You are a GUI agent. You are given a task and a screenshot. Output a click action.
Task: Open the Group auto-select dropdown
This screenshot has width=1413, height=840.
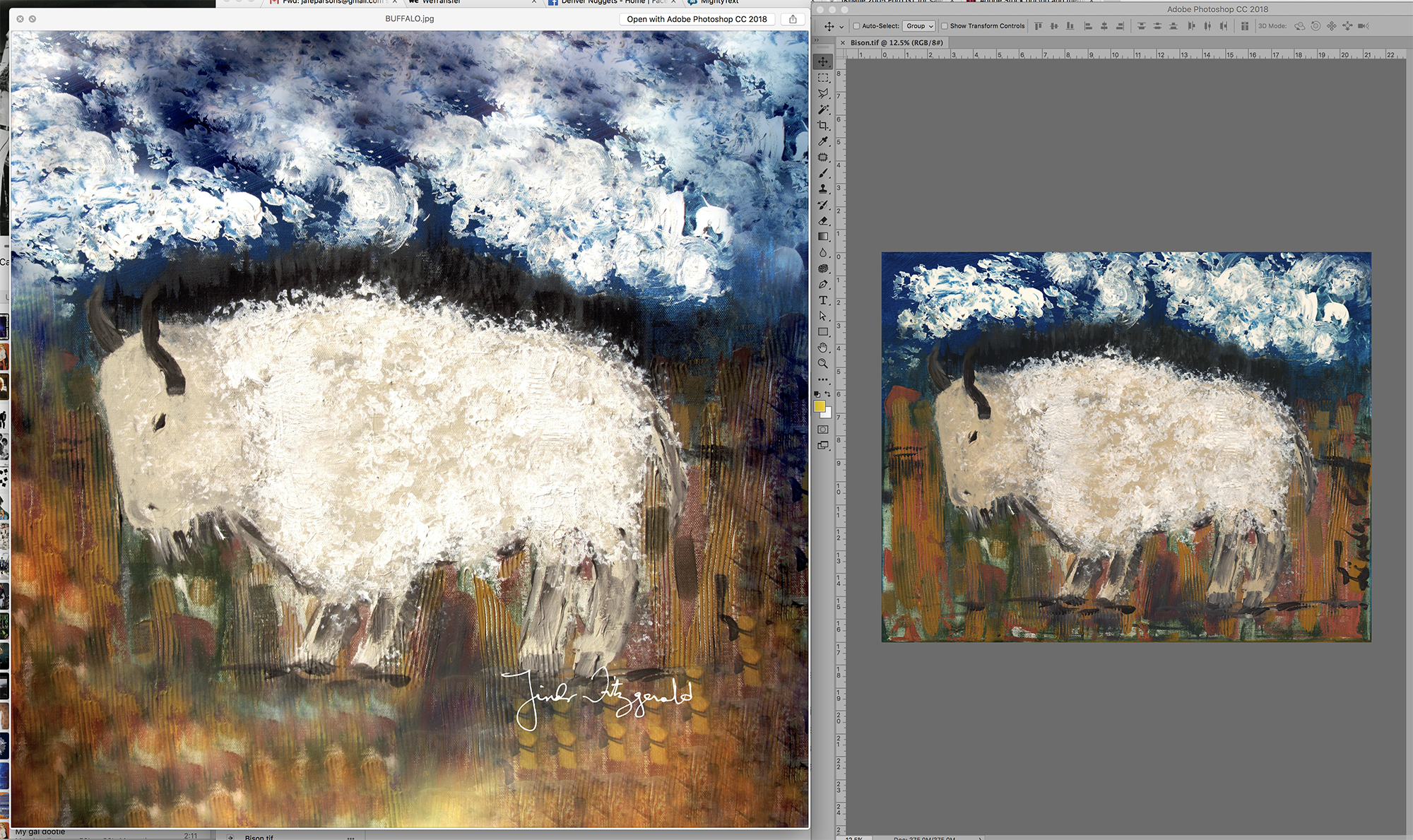click(919, 26)
